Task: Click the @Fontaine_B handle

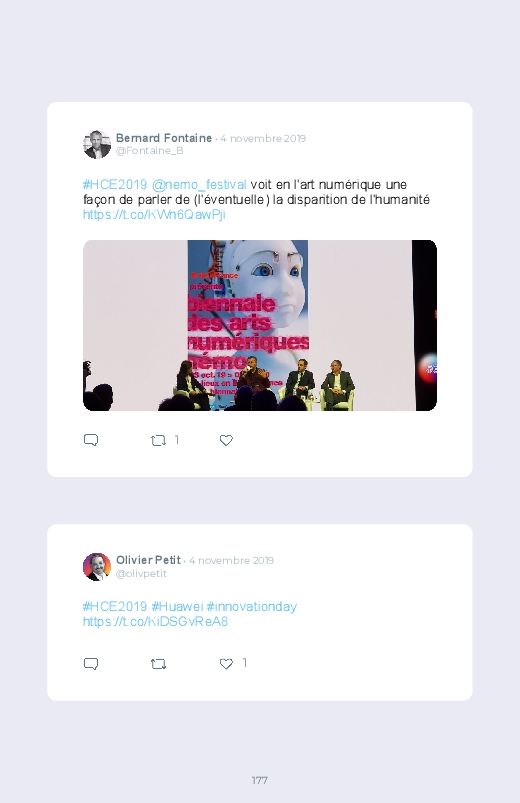Action: point(150,151)
